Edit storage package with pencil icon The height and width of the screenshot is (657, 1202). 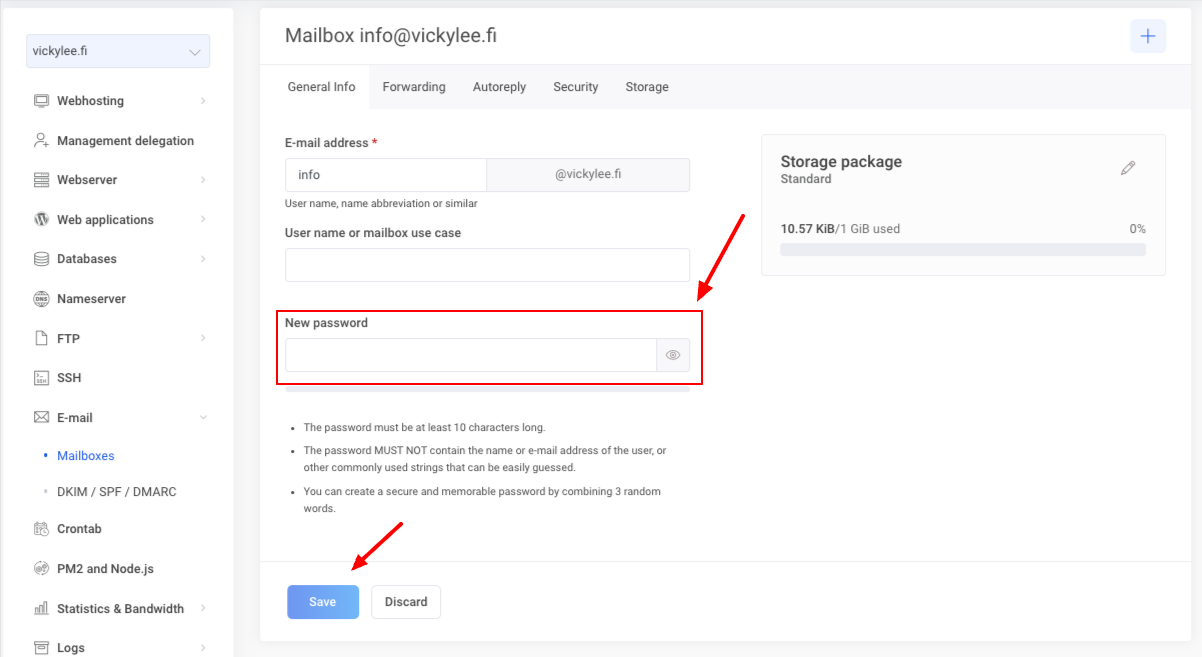pos(1128,168)
